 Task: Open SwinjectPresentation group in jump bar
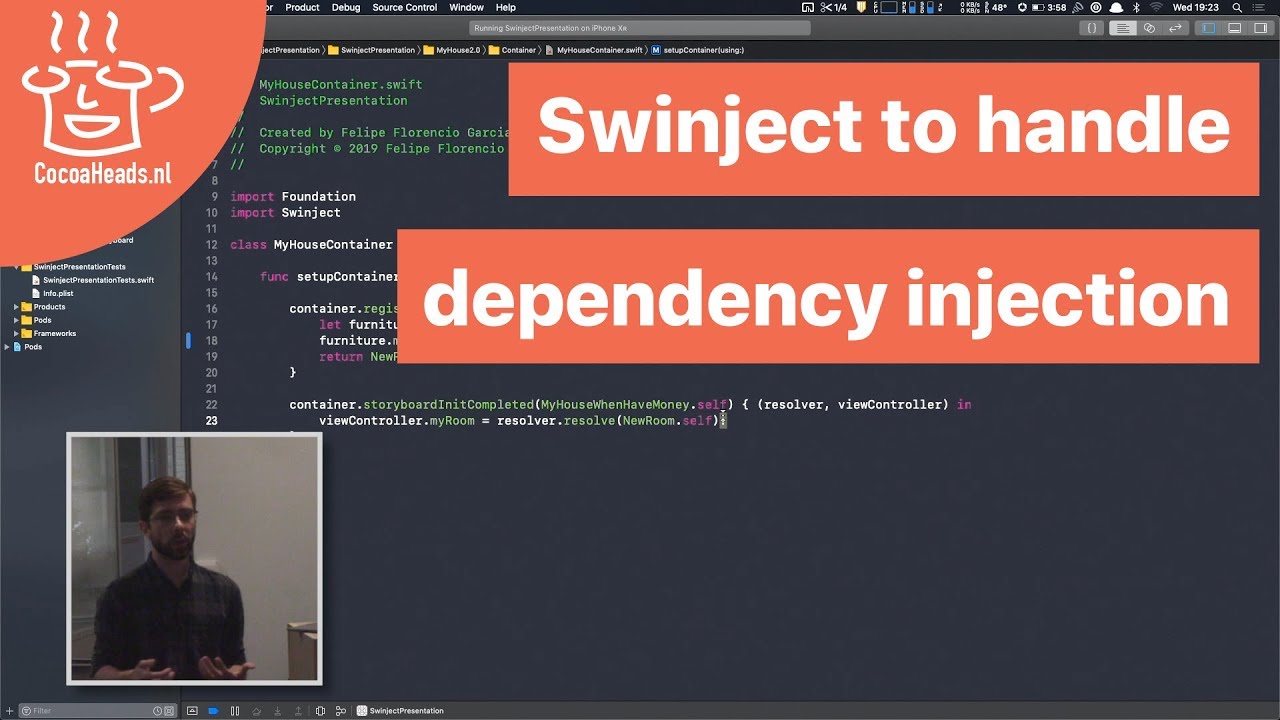pyautogui.click(x=372, y=50)
